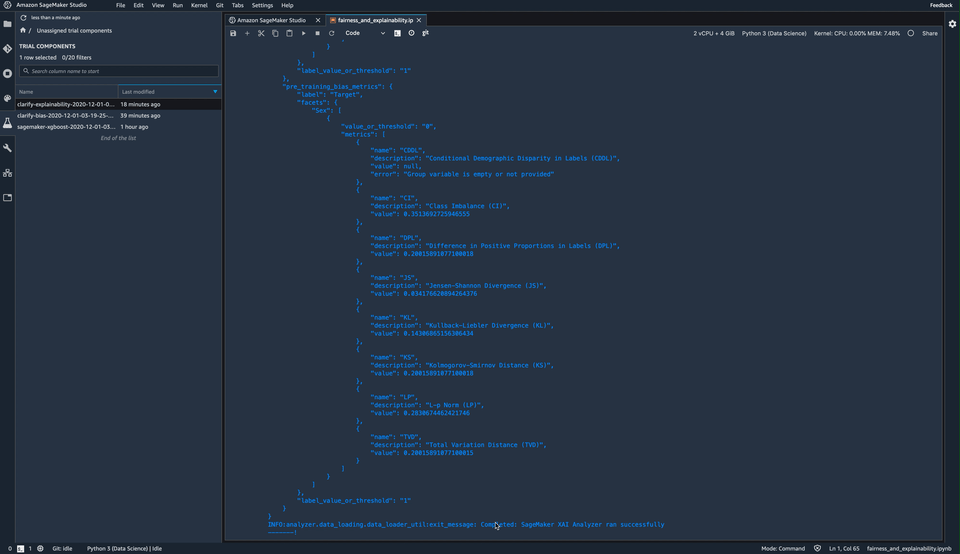This screenshot has height=554, width=960.
Task: Interrupt the kernel with the stop button
Action: (317, 33)
